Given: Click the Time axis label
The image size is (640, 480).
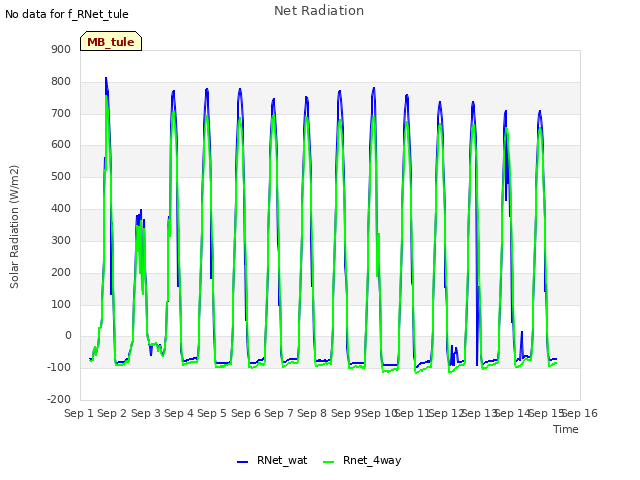Looking at the screenshot, I should (566, 429).
